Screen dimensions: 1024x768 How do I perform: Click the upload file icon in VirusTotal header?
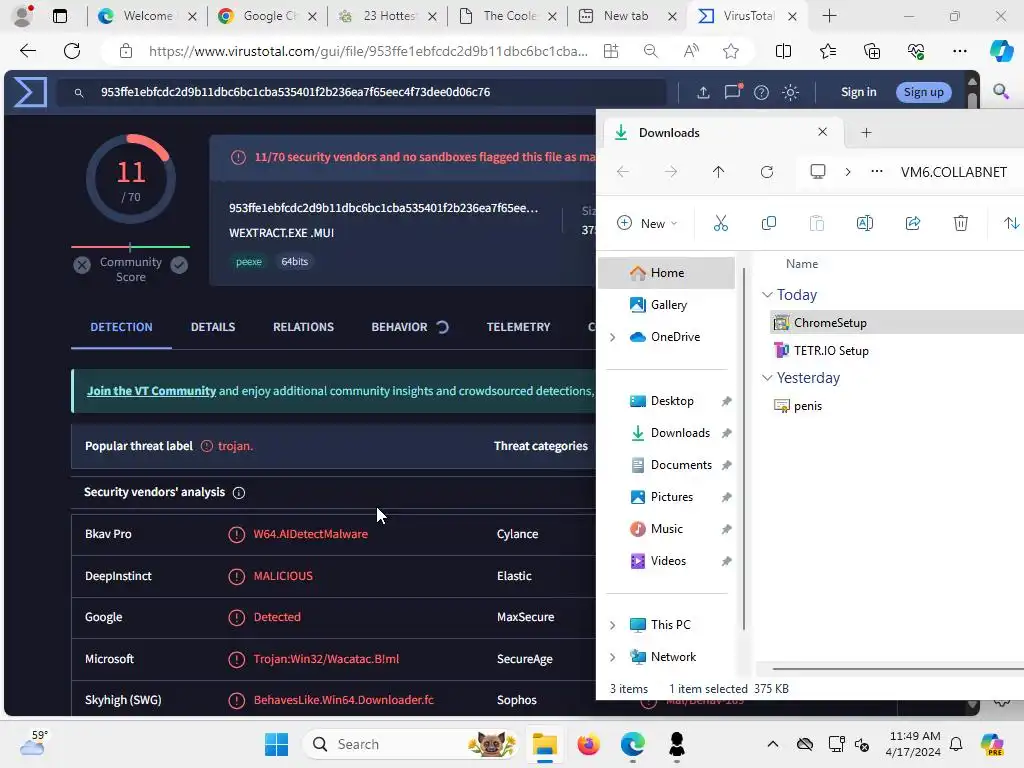pos(703,93)
